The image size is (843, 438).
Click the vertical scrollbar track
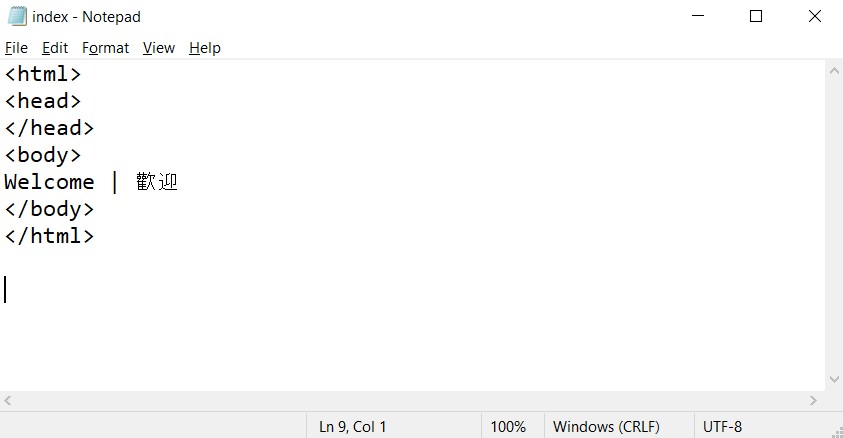(834, 225)
